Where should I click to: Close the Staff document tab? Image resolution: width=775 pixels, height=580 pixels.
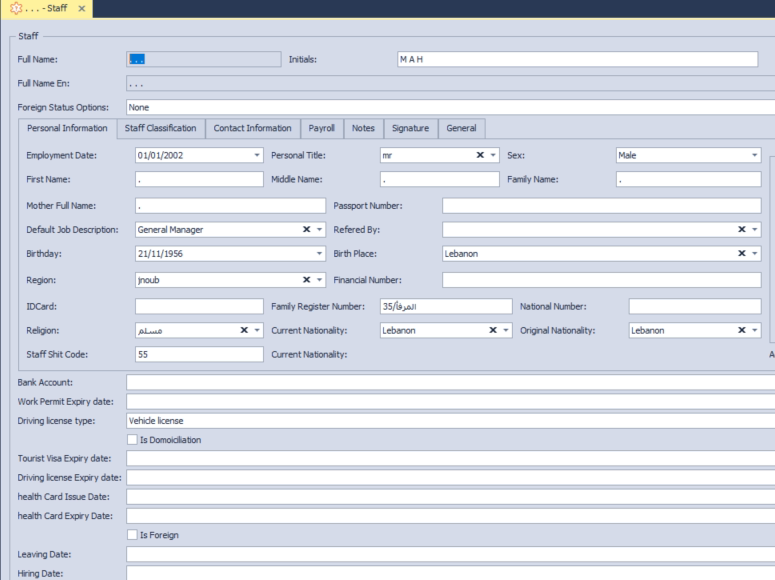[81, 8]
